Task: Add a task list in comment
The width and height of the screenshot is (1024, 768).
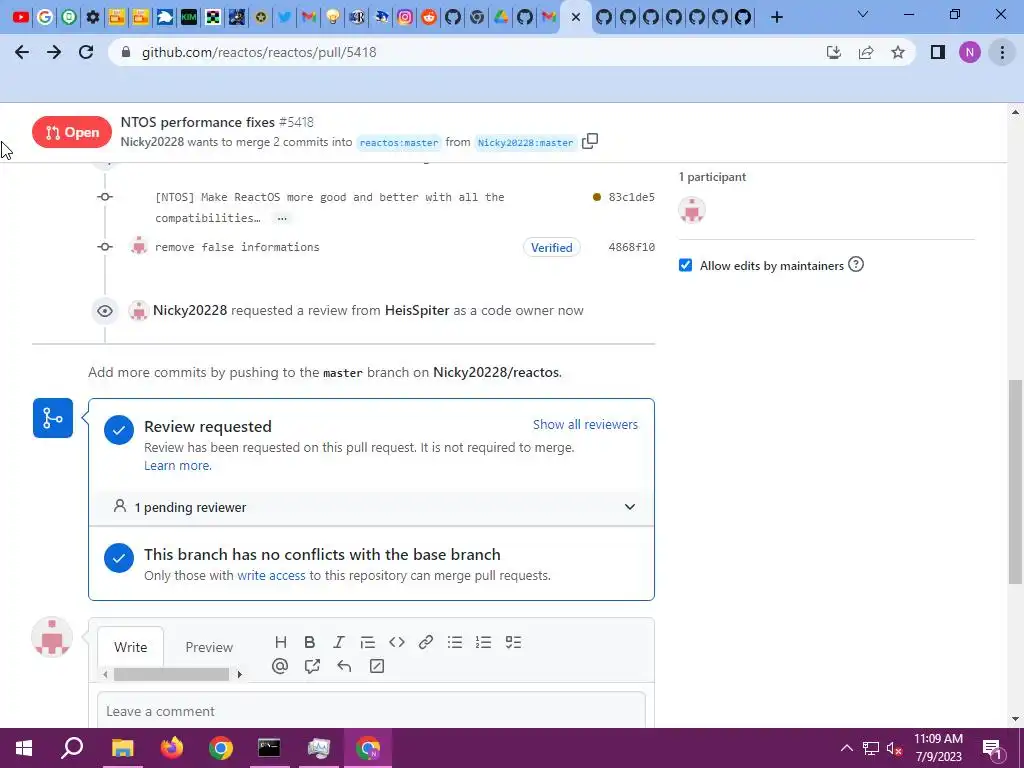Action: 513,642
